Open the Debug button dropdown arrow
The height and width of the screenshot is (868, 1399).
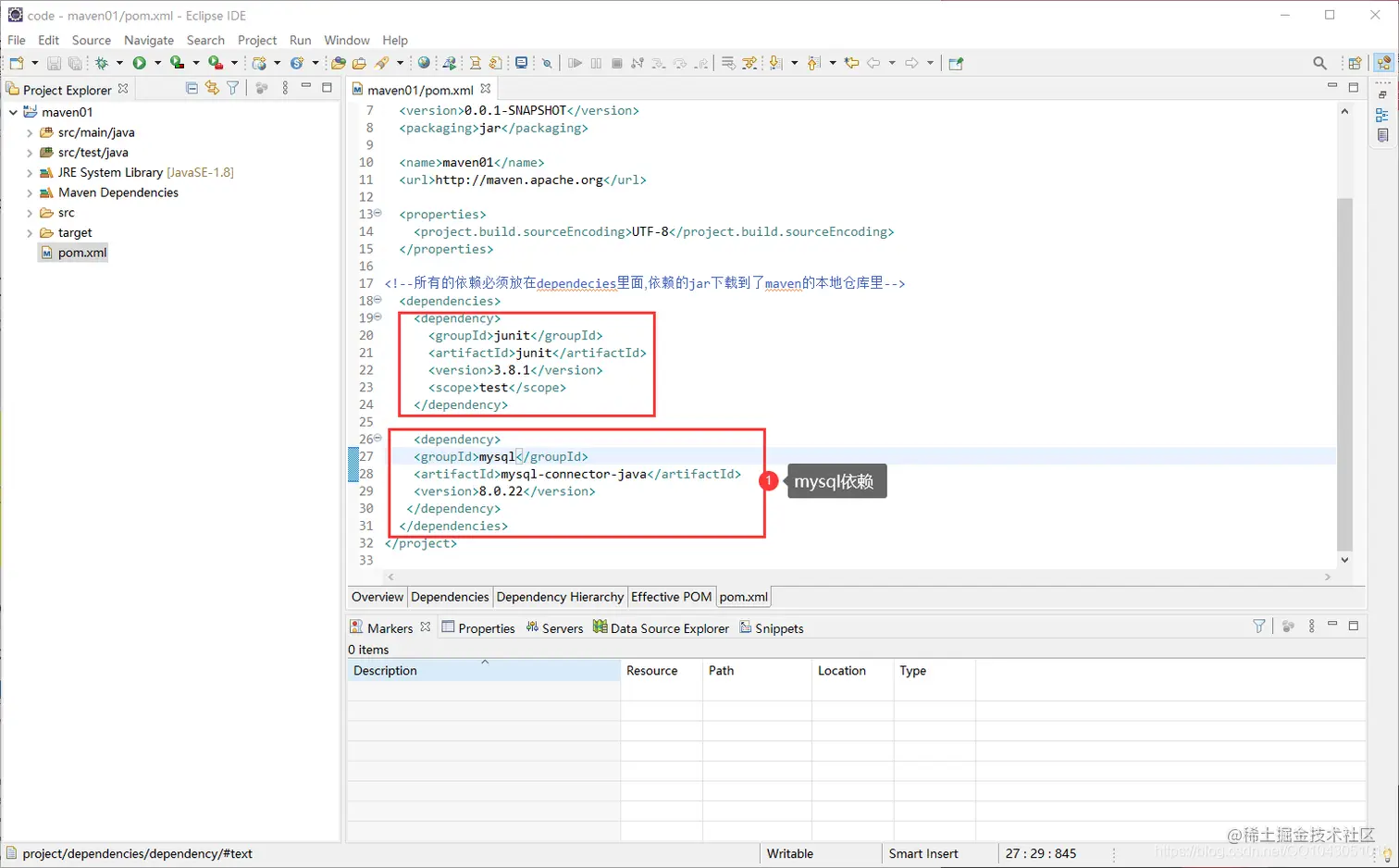click(119, 63)
